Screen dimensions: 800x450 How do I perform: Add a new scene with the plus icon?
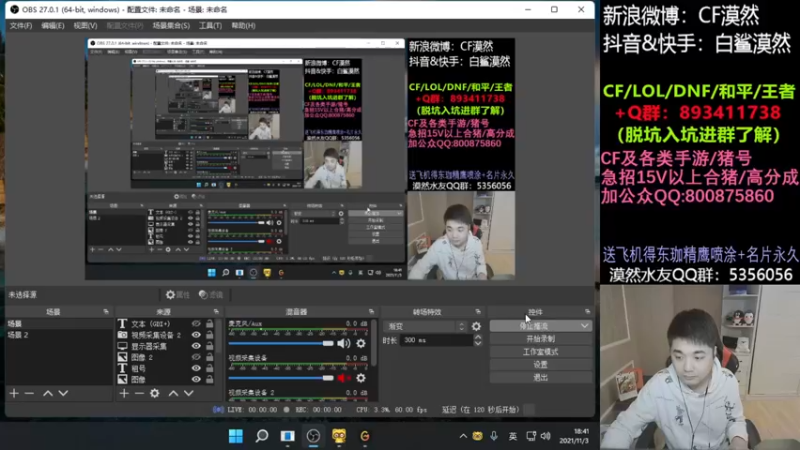pyautogui.click(x=14, y=393)
